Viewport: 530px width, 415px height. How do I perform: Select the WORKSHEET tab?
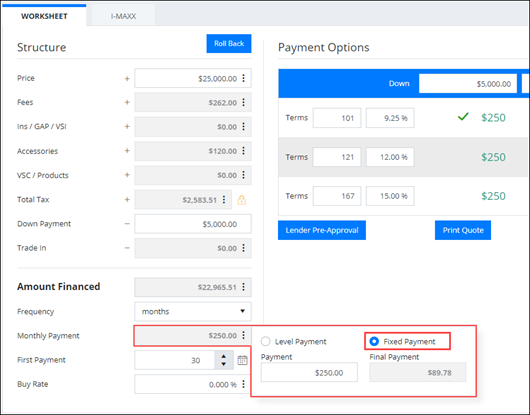pyautogui.click(x=44, y=16)
